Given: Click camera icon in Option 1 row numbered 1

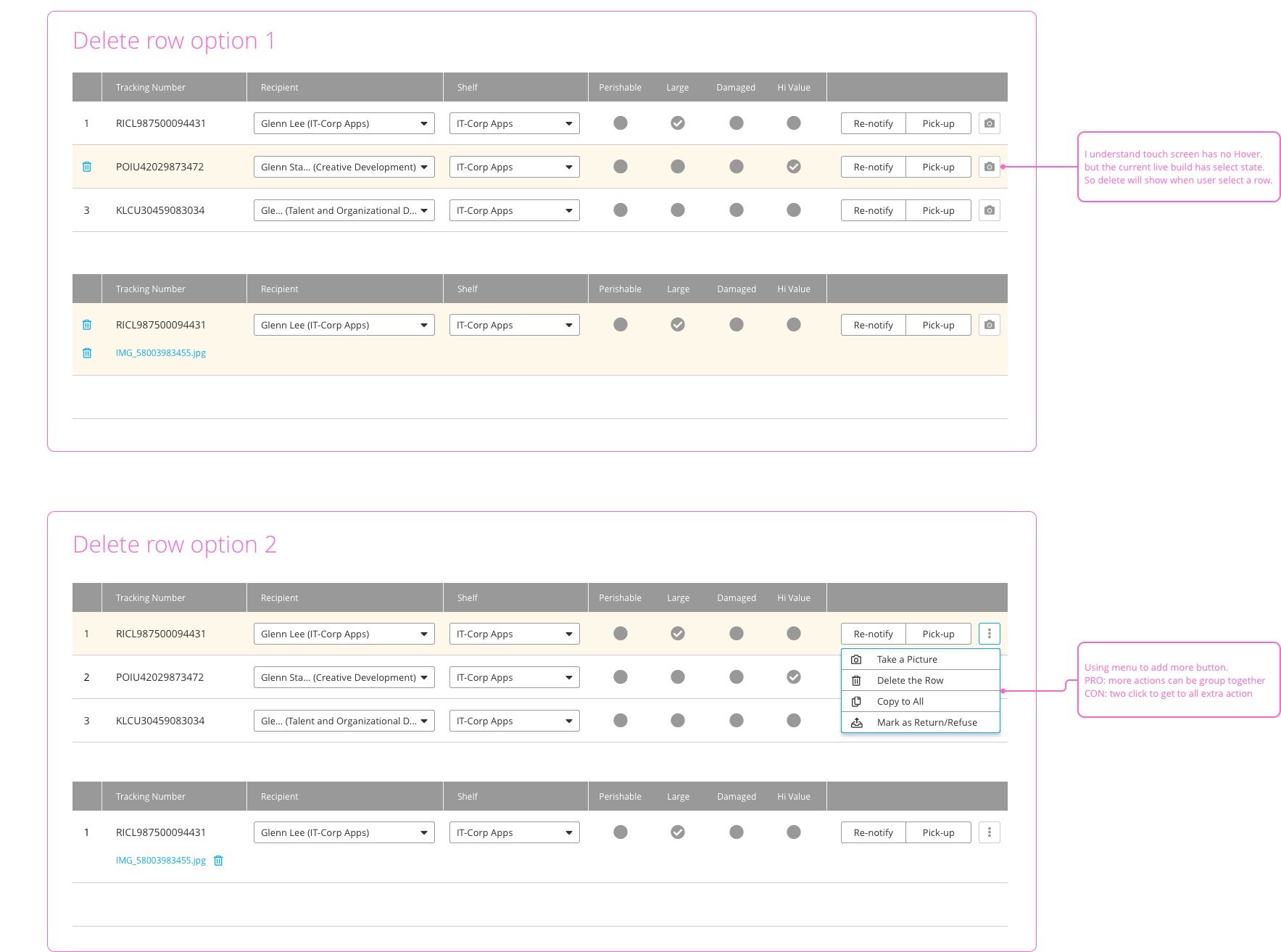Looking at the screenshot, I should [989, 123].
